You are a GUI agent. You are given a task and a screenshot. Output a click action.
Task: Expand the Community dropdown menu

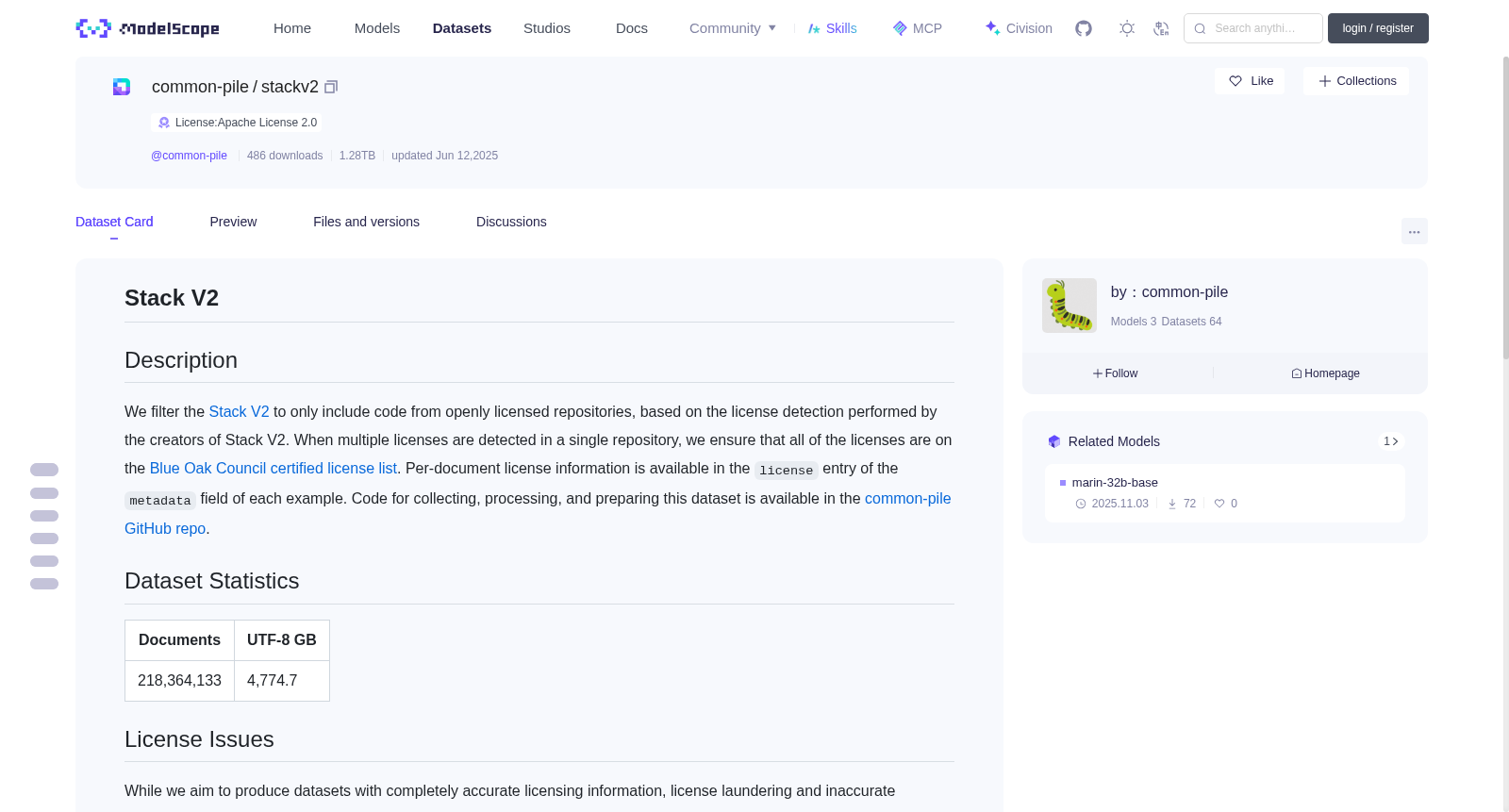pos(733,28)
